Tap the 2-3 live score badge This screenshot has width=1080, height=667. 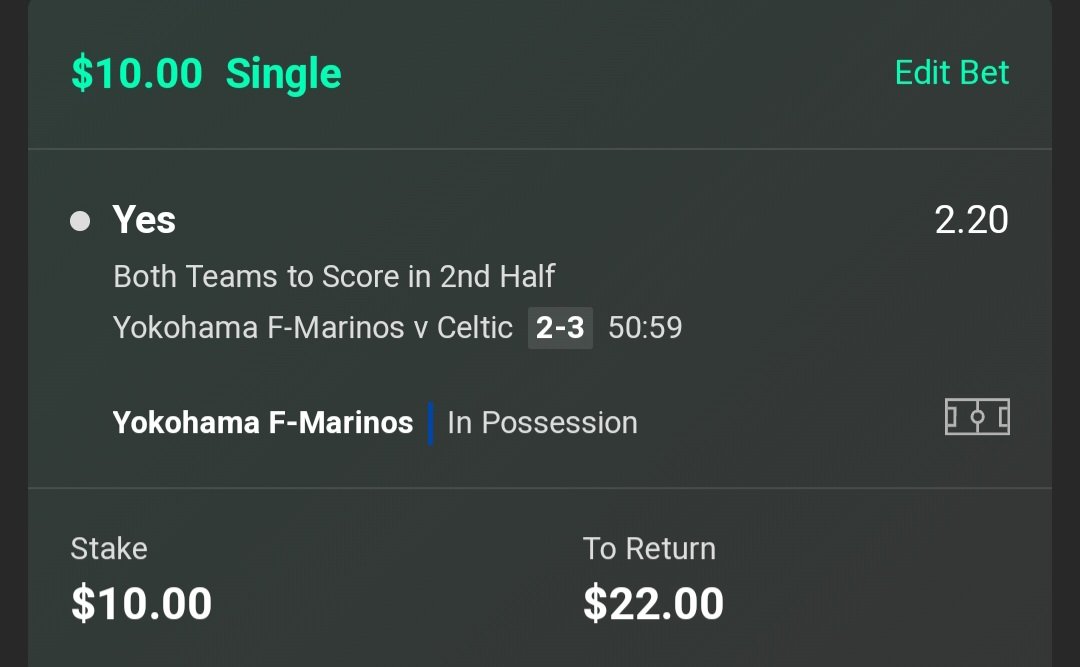560,328
